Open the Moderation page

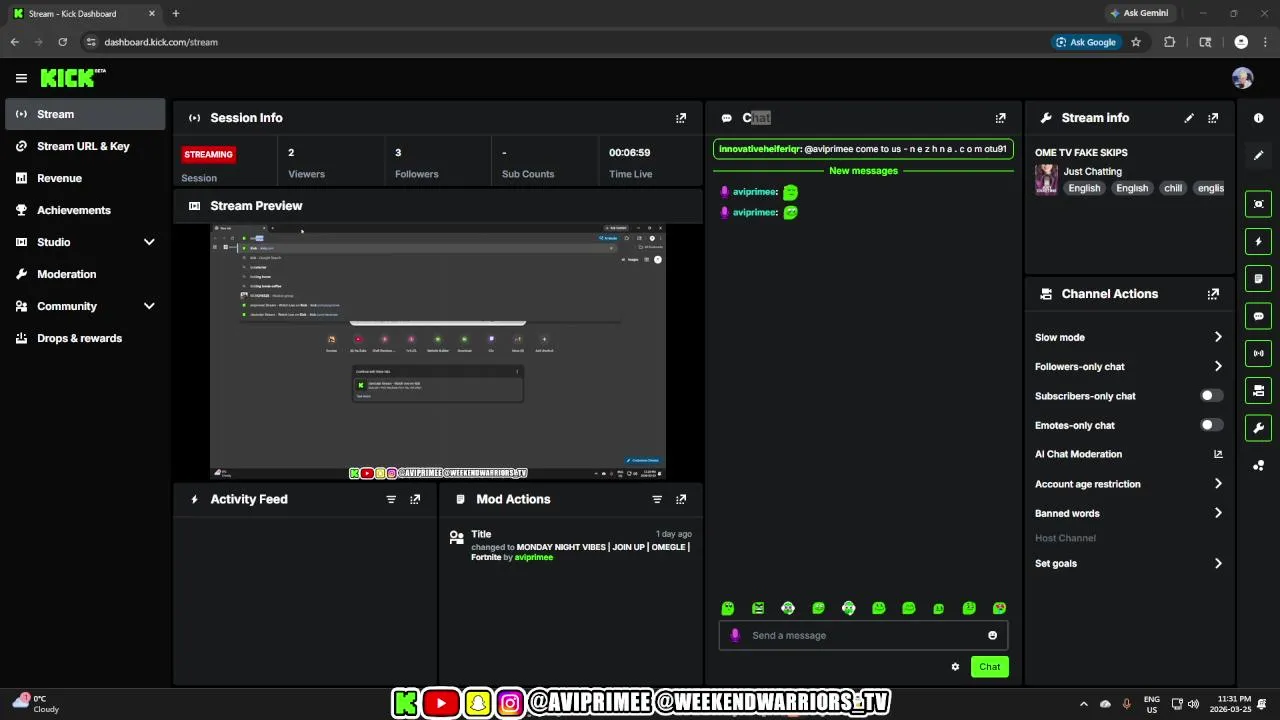pos(85,274)
